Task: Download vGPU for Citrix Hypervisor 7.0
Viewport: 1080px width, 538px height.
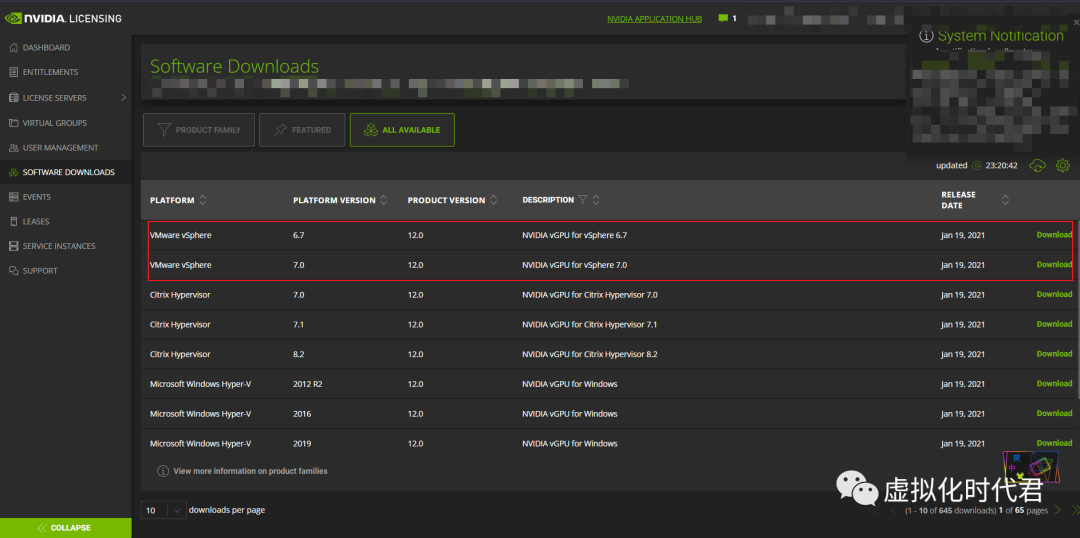Action: tap(1055, 294)
